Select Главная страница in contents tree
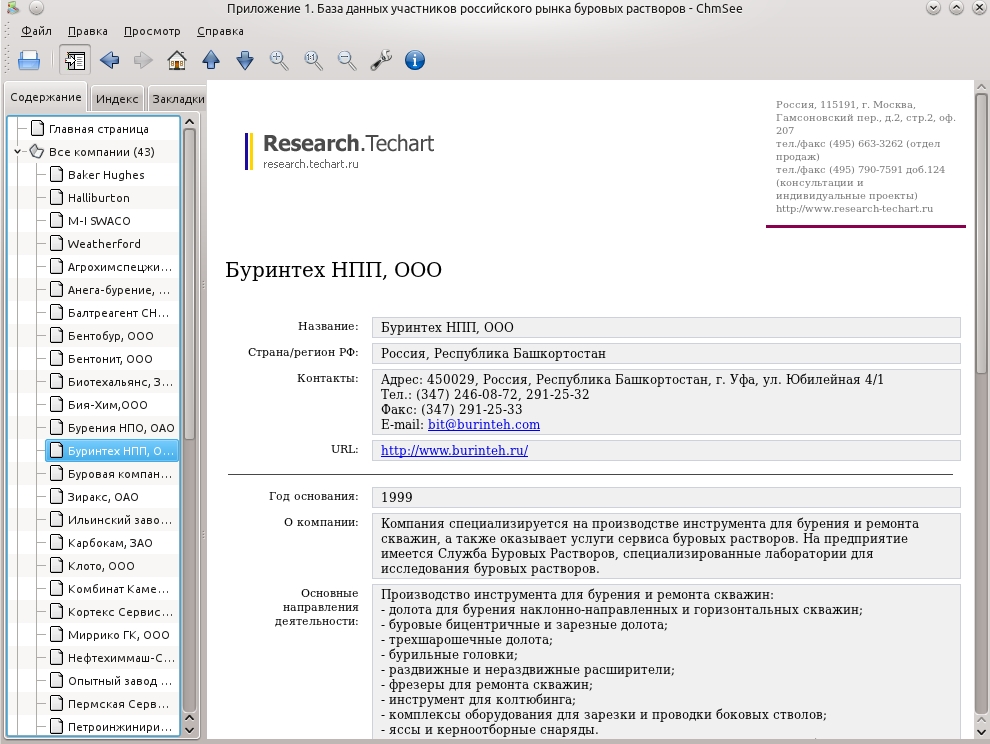 (98, 129)
